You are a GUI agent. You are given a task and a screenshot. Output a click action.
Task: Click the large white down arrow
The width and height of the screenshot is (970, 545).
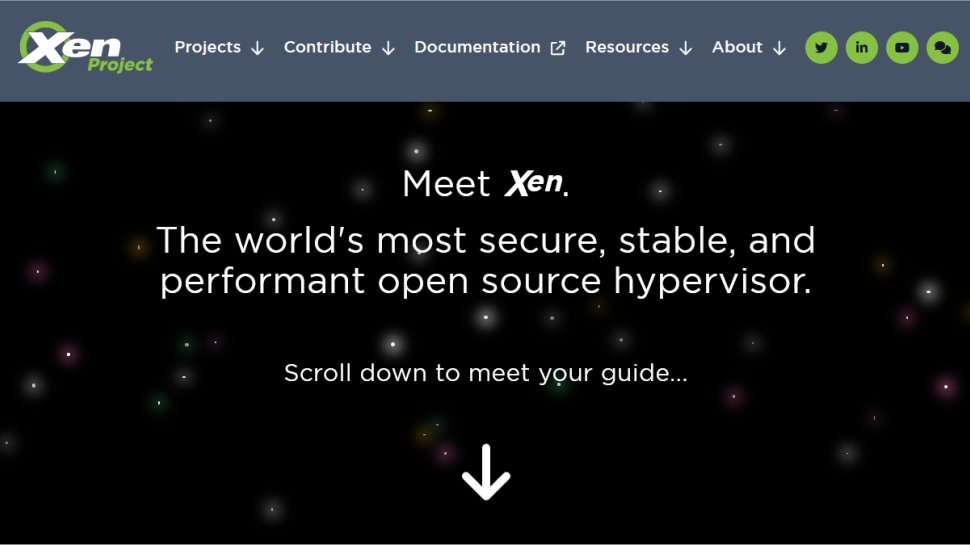[486, 472]
